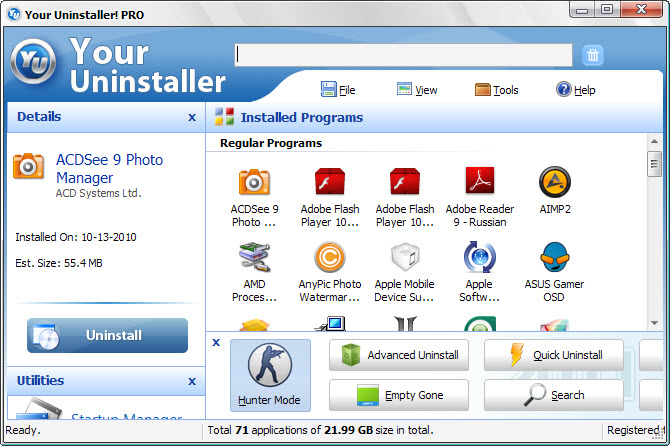Click the blue Uninstall button
The height and width of the screenshot is (446, 670).
click(107, 335)
